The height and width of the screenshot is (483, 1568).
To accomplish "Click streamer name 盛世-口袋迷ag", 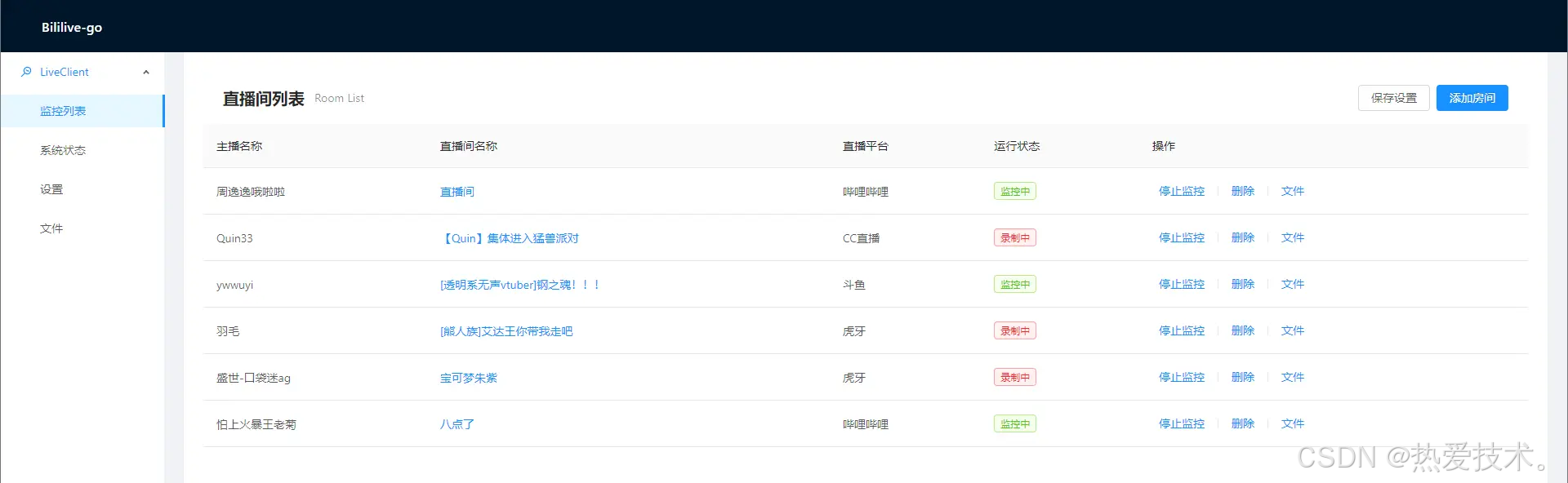I will (x=253, y=378).
